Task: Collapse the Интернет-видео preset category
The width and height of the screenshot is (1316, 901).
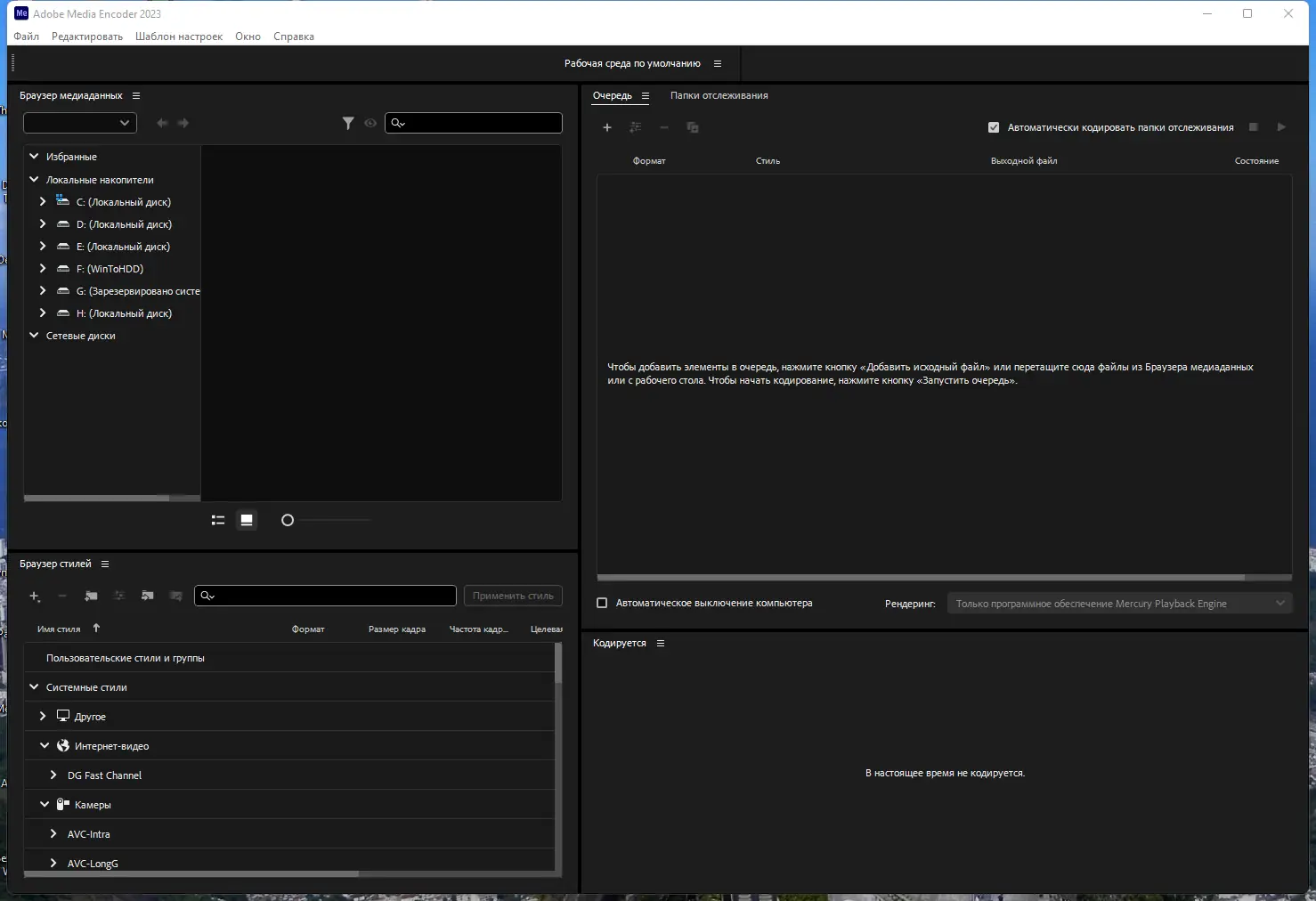Action: point(44,745)
